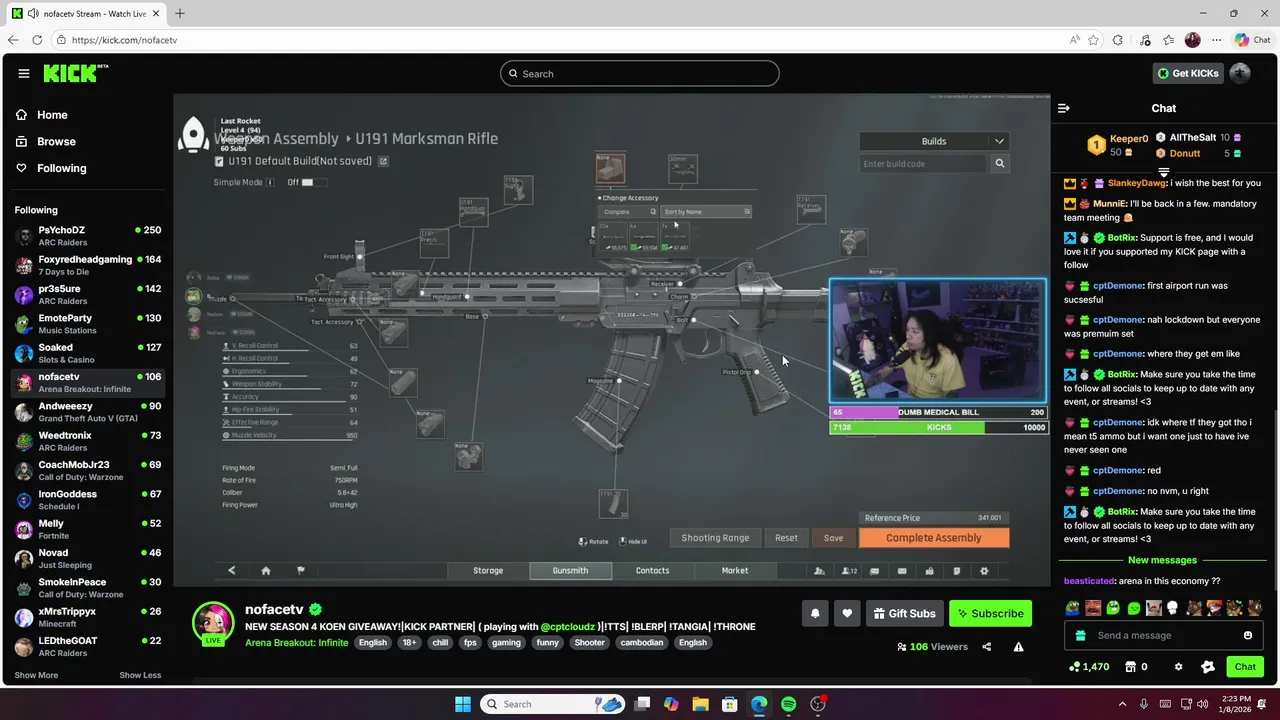This screenshot has width=1280, height=720.
Task: Open Foxyredheadgaming channel in Following
Action: click(87, 265)
